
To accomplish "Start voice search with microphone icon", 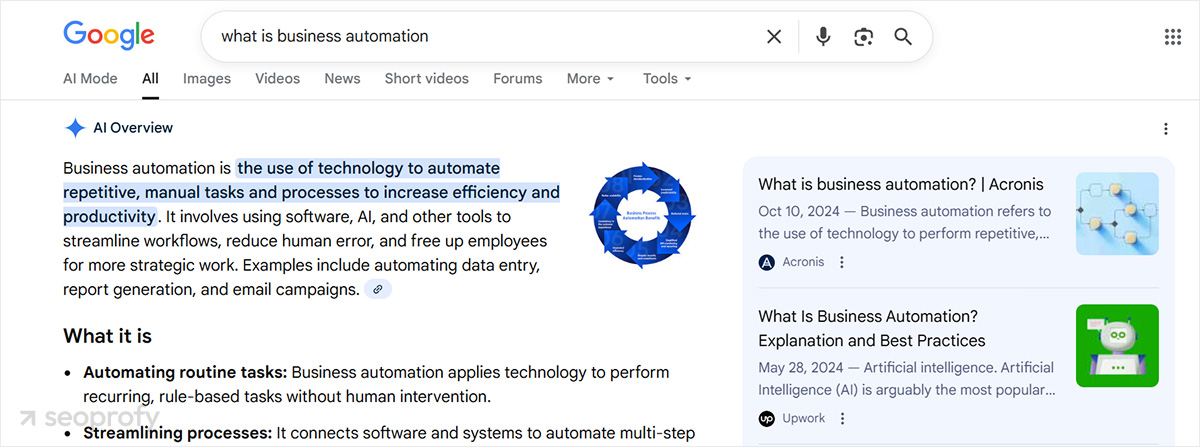I will point(823,37).
